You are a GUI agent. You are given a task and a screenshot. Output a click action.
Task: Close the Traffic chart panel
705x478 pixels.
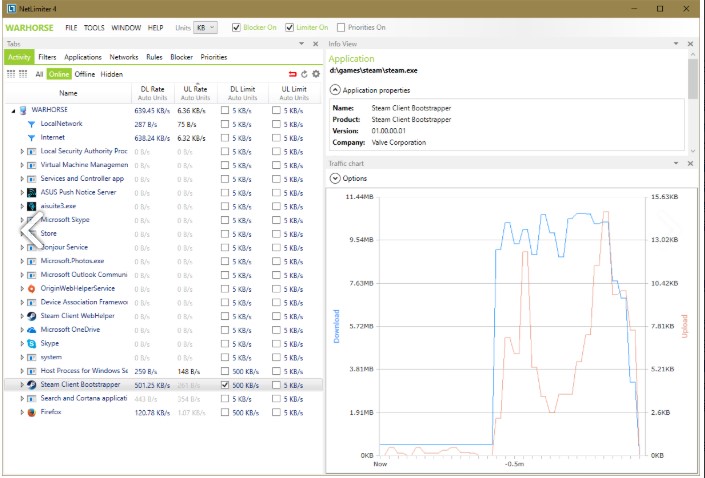coord(690,162)
